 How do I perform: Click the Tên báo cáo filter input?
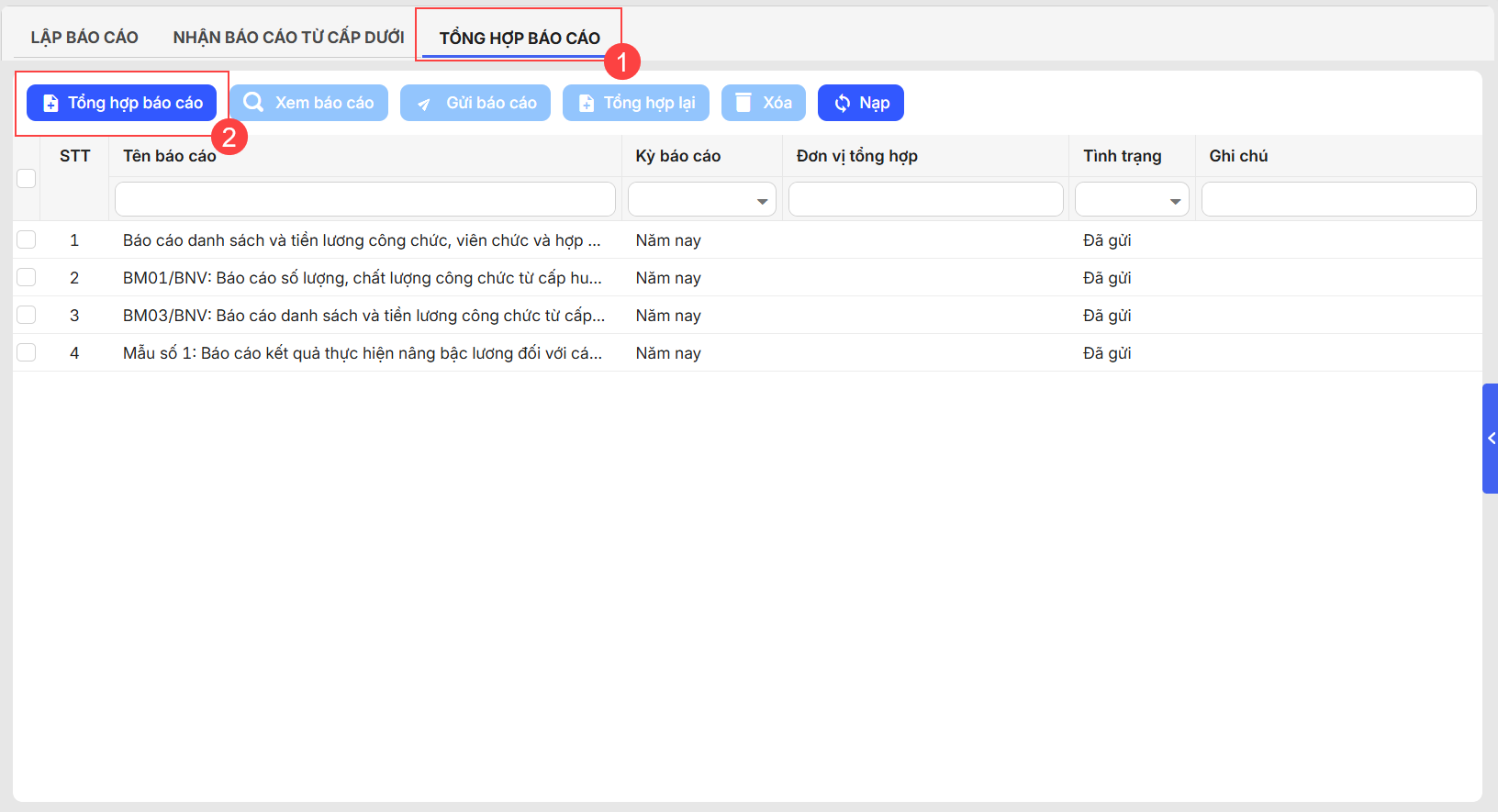click(364, 199)
